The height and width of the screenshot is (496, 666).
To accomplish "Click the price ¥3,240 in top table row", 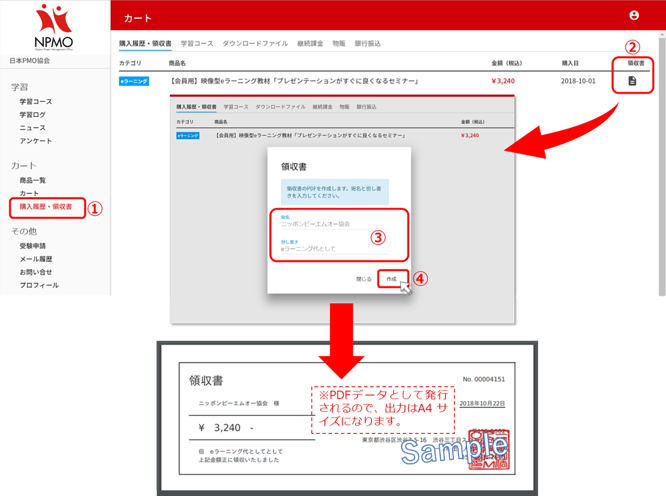I will click(x=503, y=81).
